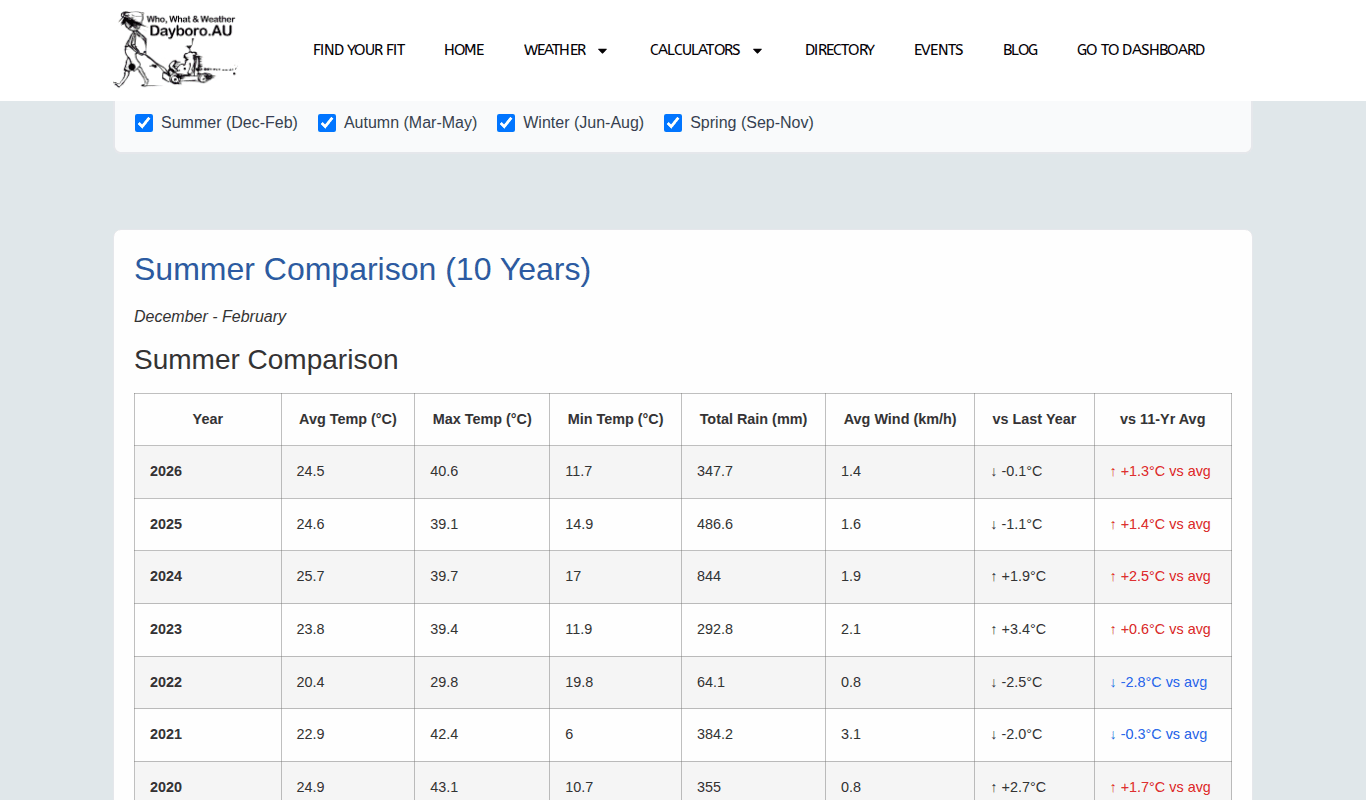The height and width of the screenshot is (800, 1366).
Task: Click the vs Last Year column header
Action: click(1035, 419)
